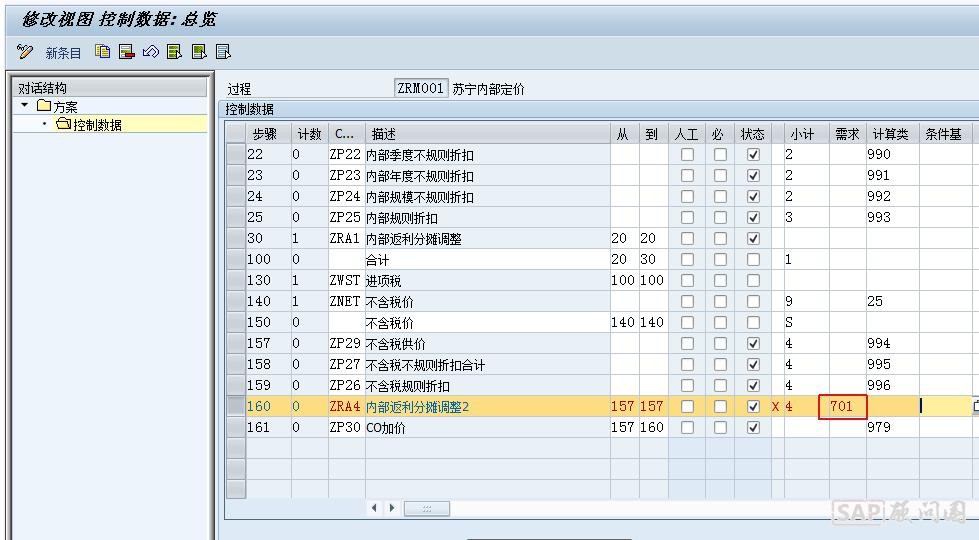Check 必 checkbox for ZP30 CO加价 row
This screenshot has height=540, width=979.
[x=720, y=428]
